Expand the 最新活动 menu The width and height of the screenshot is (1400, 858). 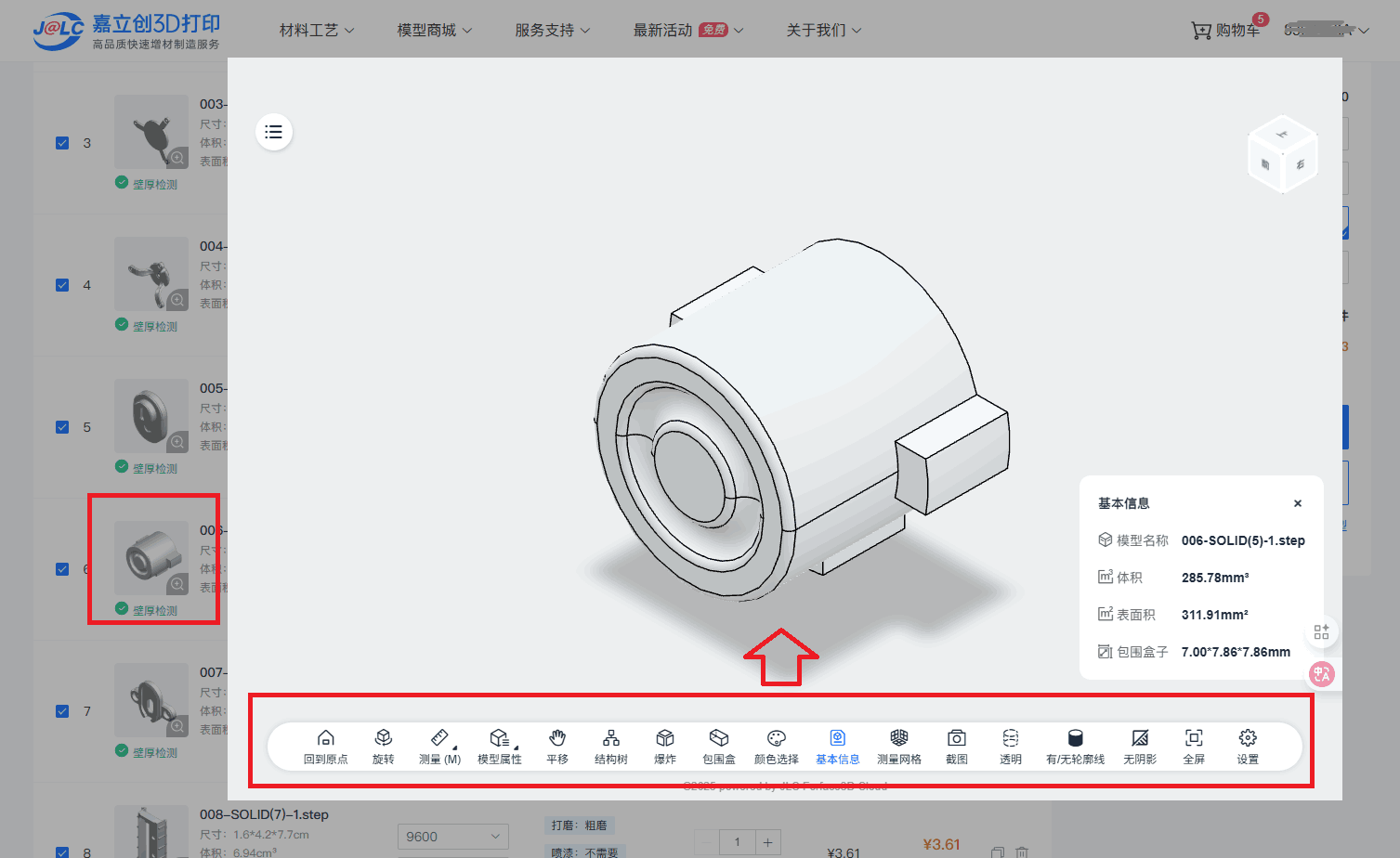[x=688, y=30]
